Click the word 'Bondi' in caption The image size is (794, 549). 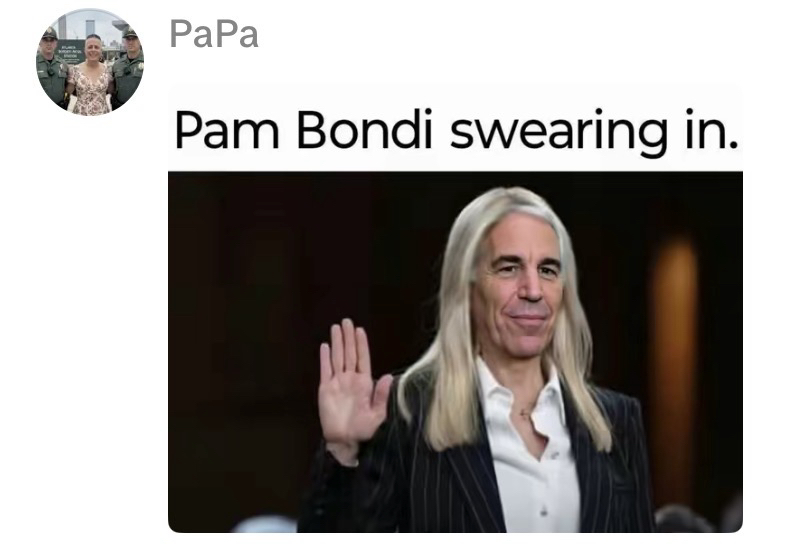click(364, 129)
